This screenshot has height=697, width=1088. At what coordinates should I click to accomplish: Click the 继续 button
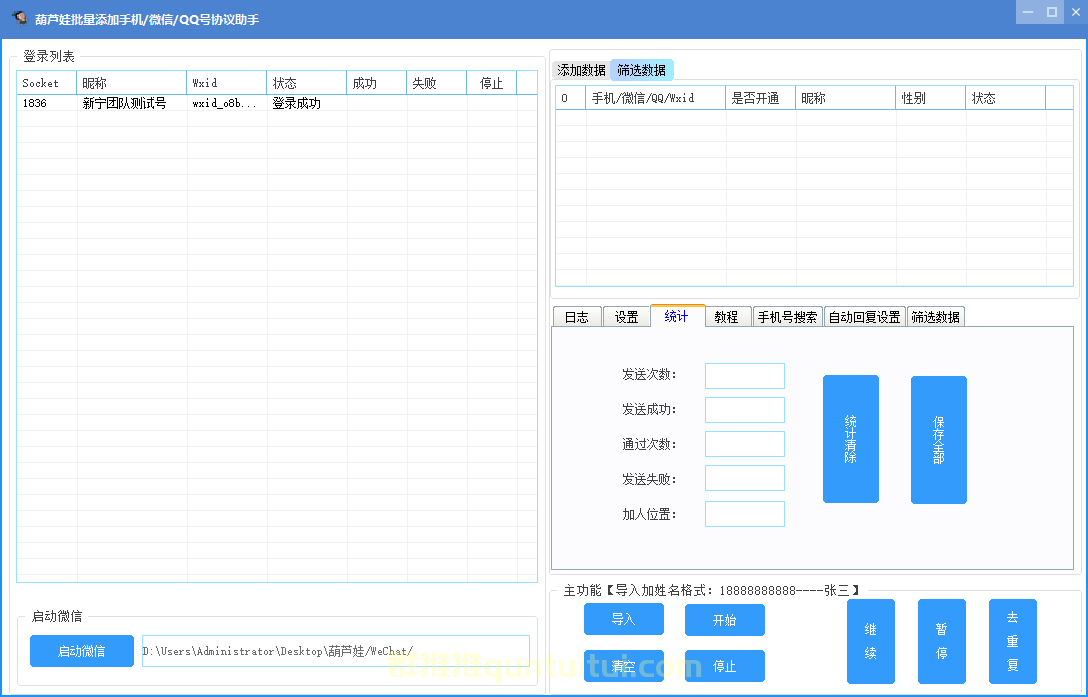[871, 641]
